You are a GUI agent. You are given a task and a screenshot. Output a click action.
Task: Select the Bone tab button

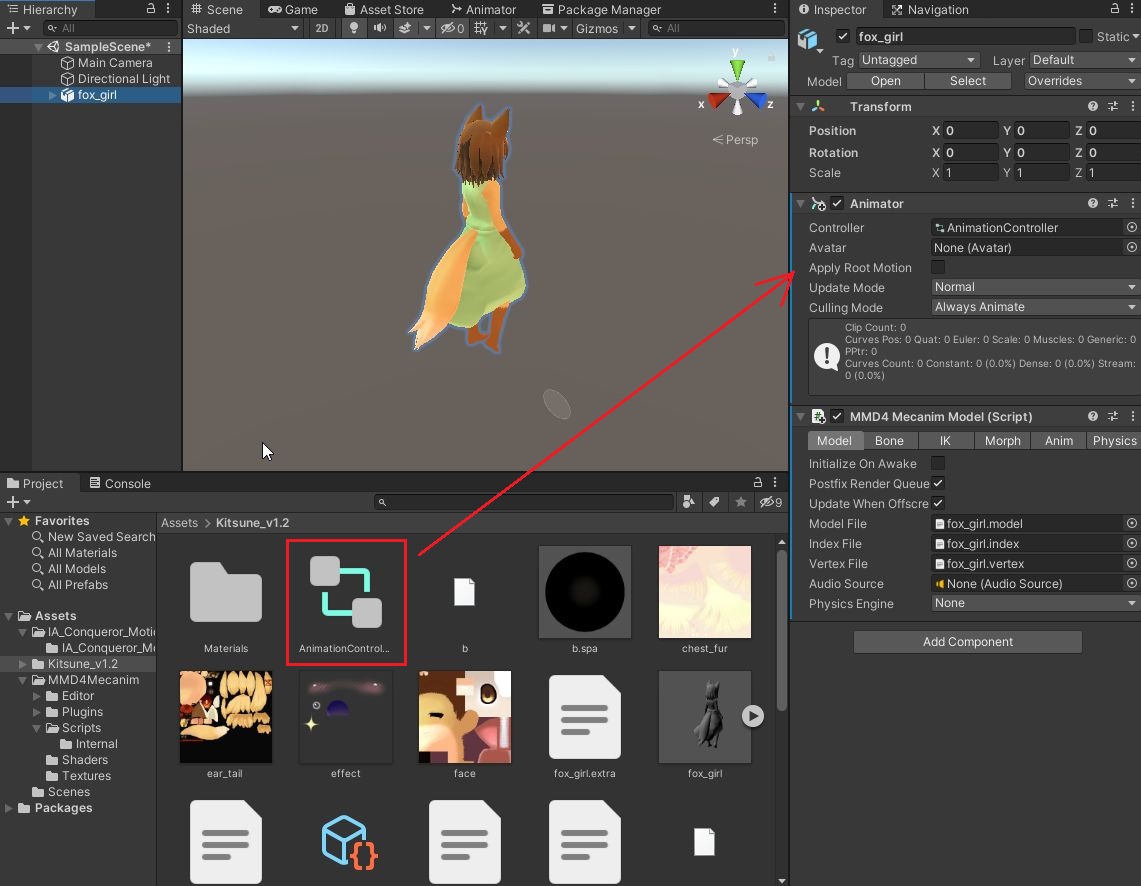[889, 441]
